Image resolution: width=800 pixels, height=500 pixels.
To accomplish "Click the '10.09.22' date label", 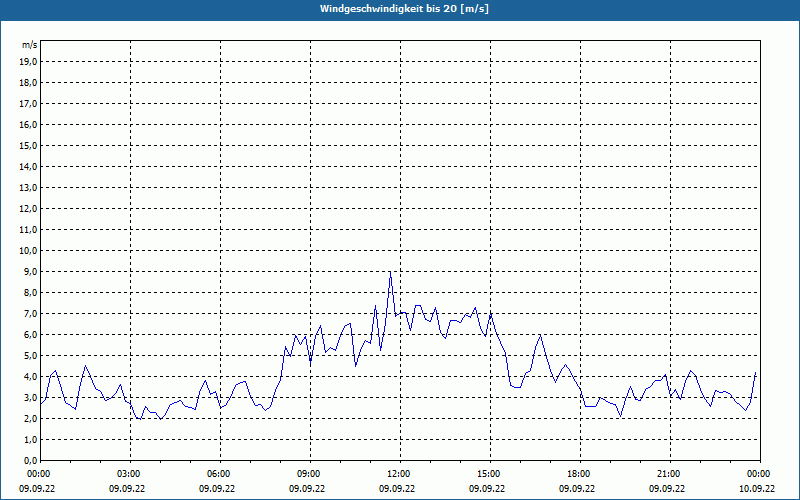I will pos(757,488).
